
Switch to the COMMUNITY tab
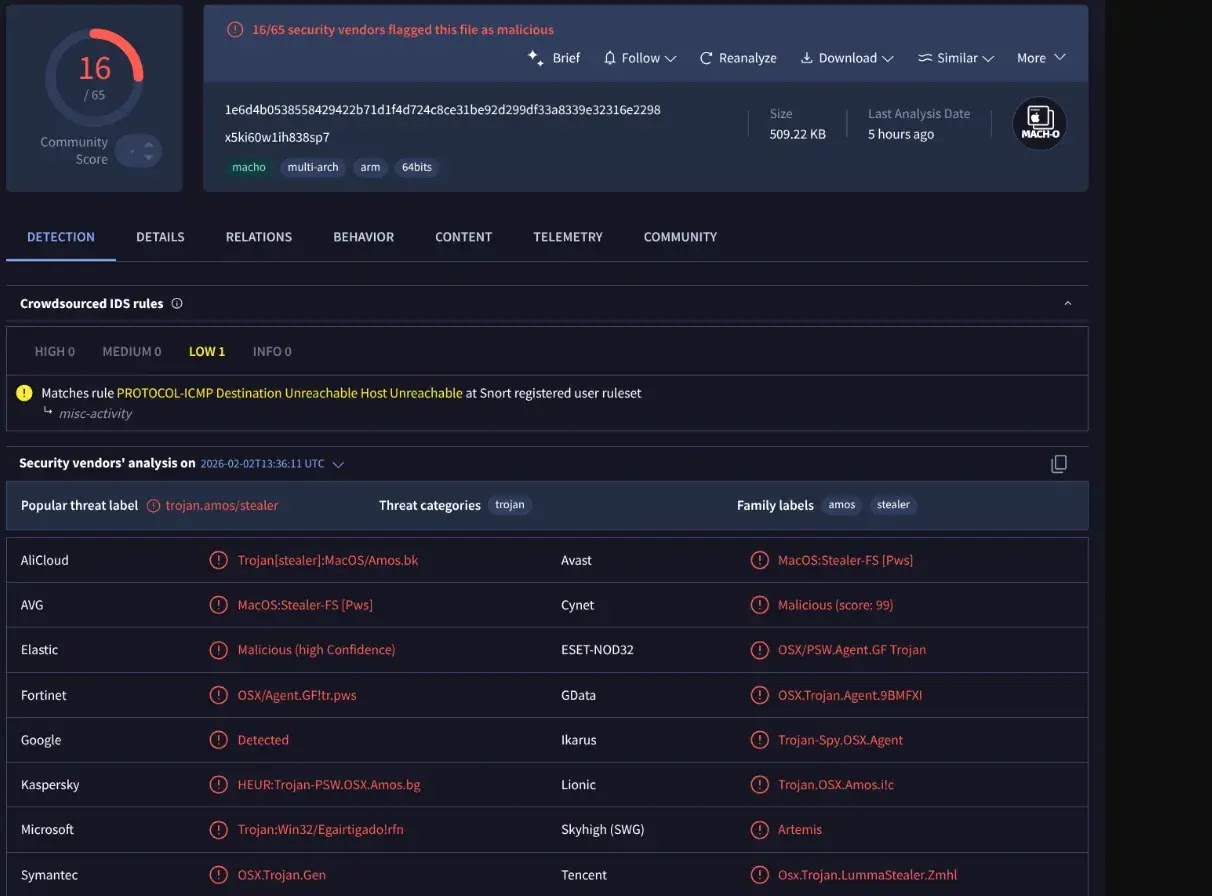(680, 237)
